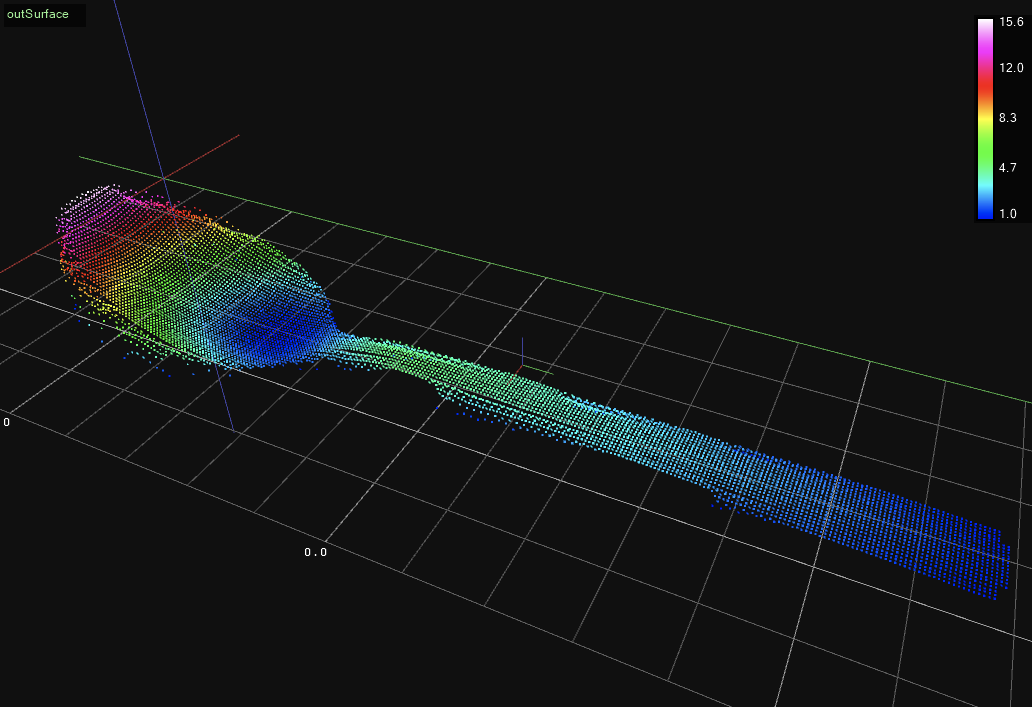This screenshot has height=707, width=1032.
Task: Click the 0.0 grid axis label
Action: pyautogui.click(x=316, y=552)
